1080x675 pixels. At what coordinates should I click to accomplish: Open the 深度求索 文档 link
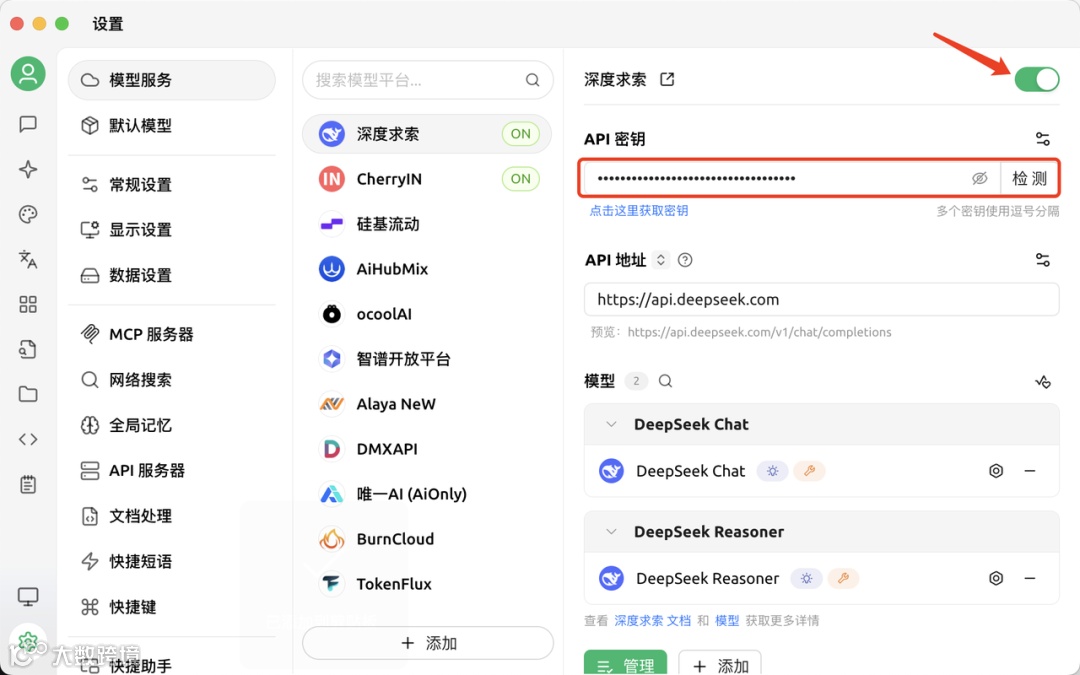652,621
